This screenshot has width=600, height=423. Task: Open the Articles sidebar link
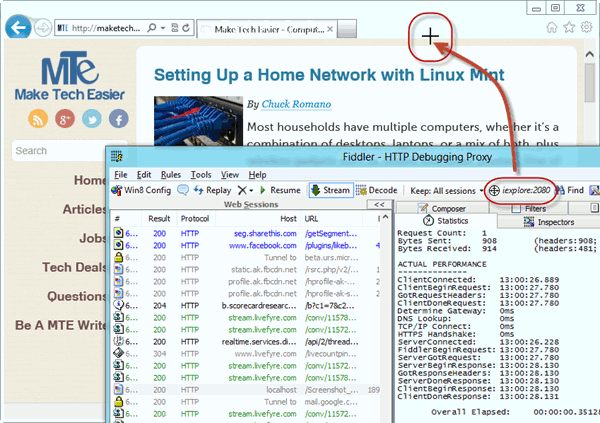click(84, 209)
